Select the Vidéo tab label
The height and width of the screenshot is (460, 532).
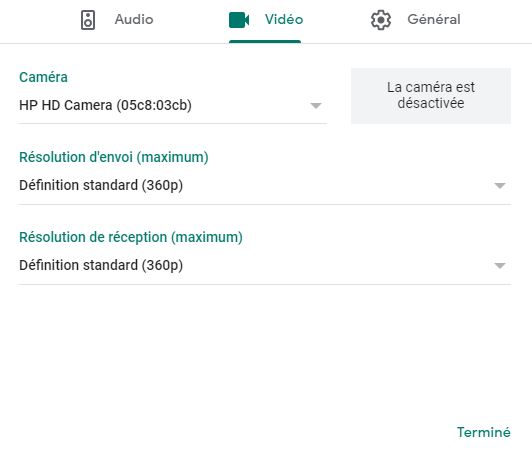[284, 19]
